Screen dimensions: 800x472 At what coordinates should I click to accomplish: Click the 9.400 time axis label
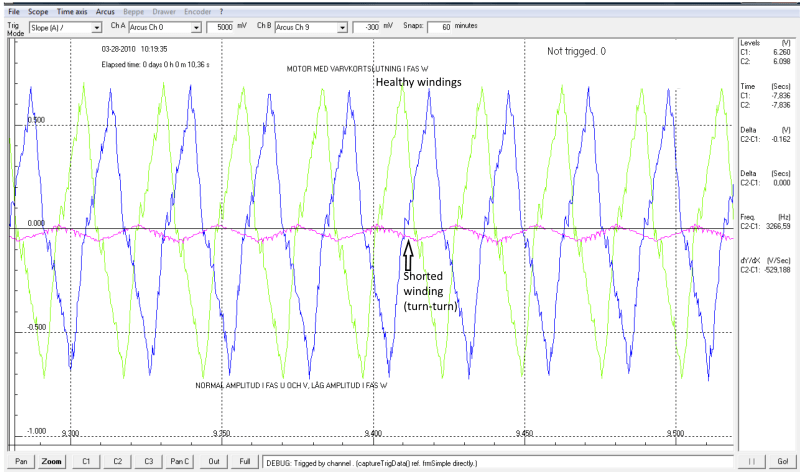[x=373, y=433]
